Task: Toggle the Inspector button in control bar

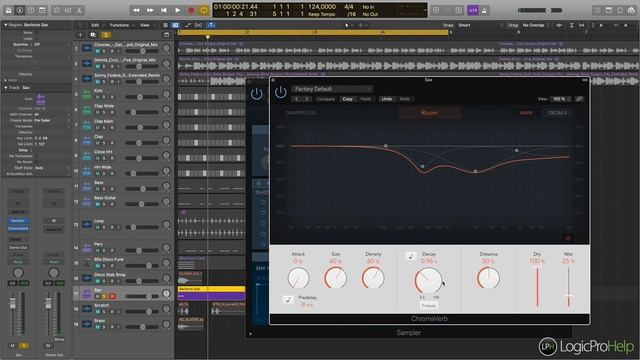Action: click(x=20, y=10)
